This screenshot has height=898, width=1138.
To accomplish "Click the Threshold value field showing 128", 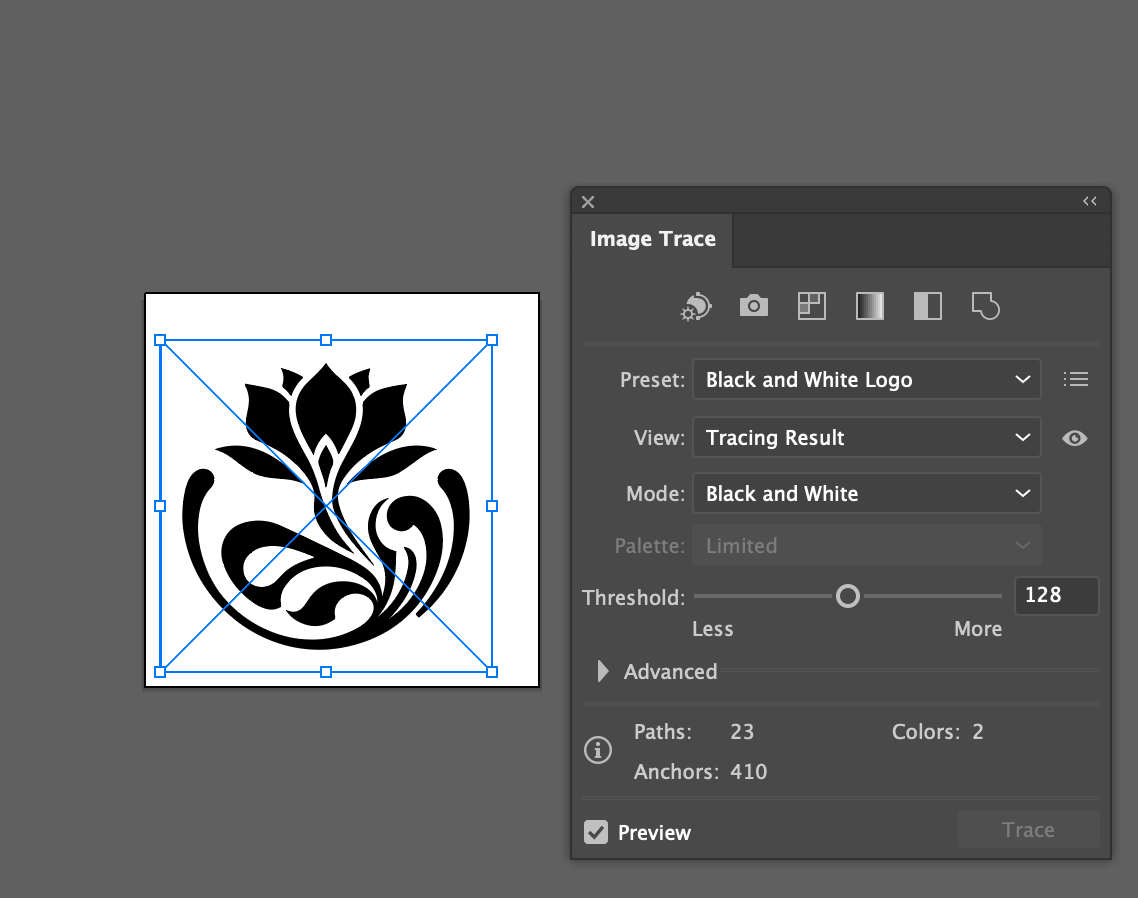I will [1056, 596].
